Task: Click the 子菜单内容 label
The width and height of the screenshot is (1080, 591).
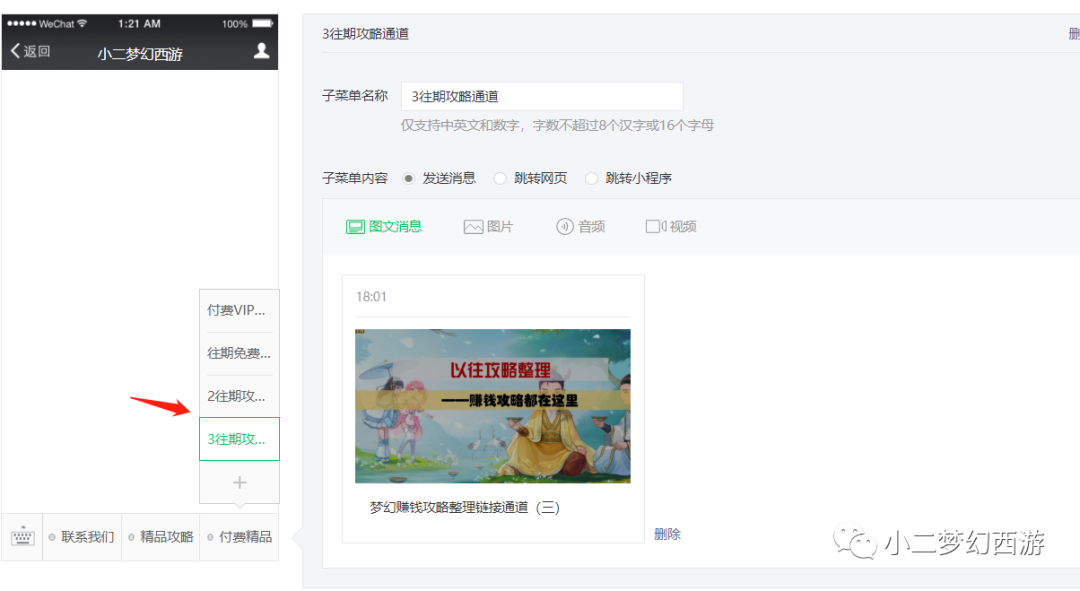Action: pyautogui.click(x=355, y=178)
